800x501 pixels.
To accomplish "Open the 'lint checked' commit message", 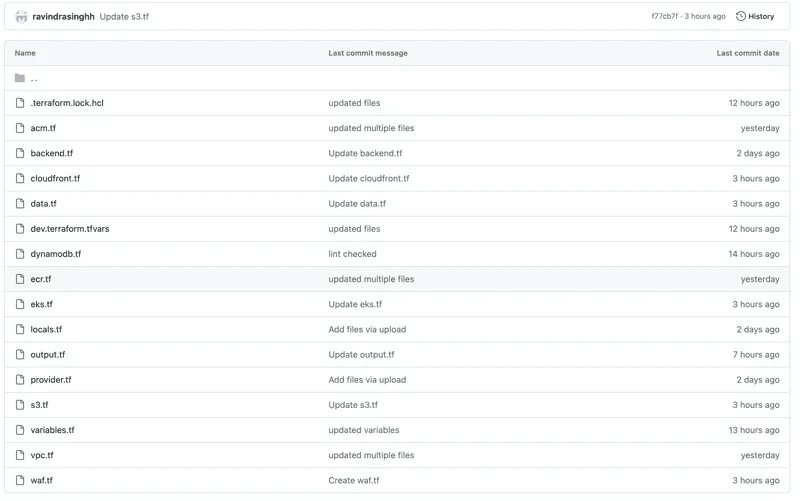I will coord(352,254).
